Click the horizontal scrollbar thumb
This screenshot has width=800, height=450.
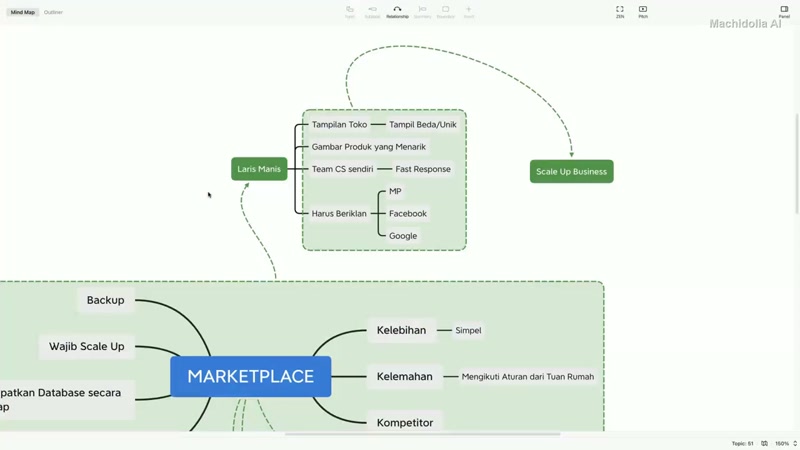[422, 434]
